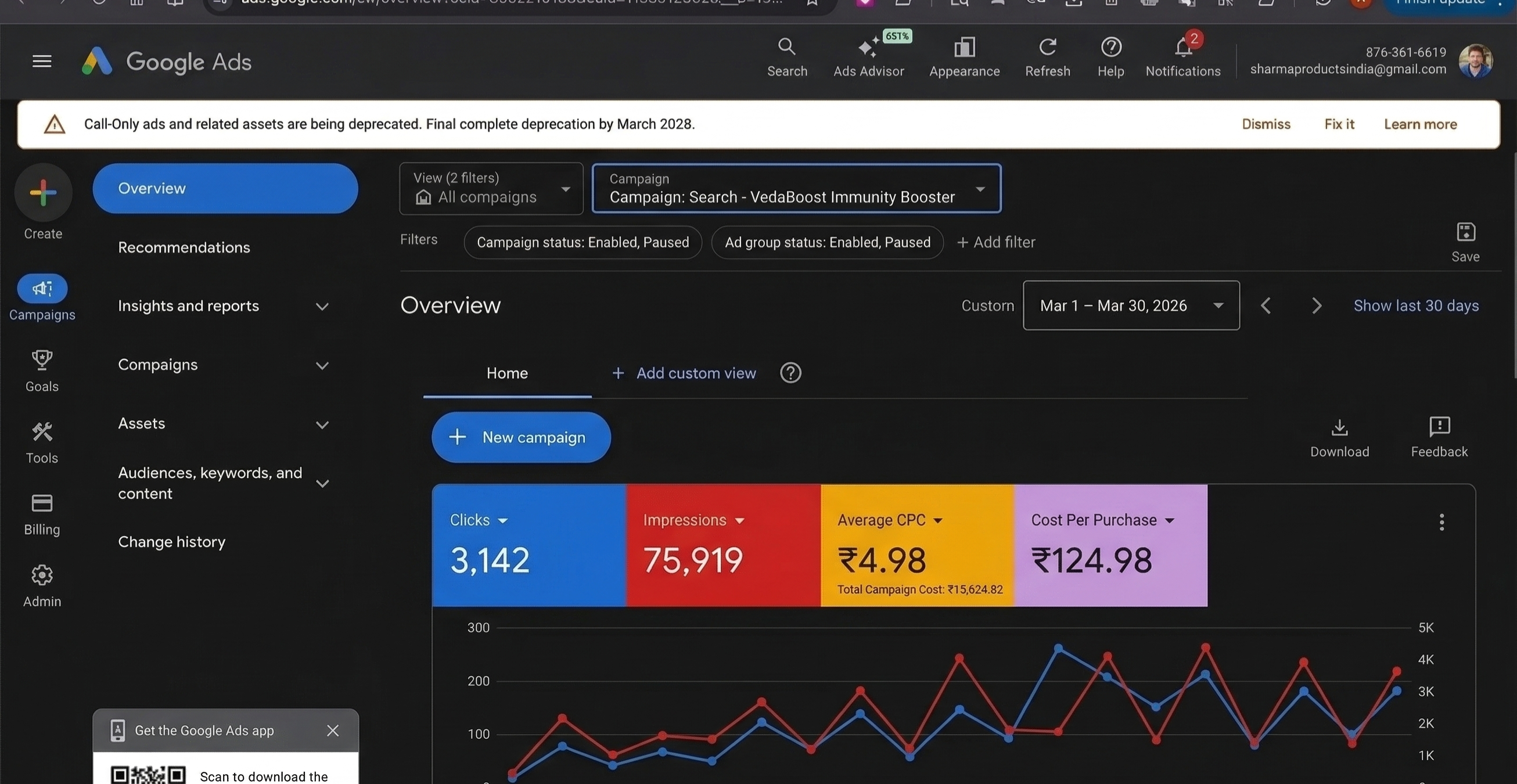
Task: Download the overview report
Action: (1339, 437)
